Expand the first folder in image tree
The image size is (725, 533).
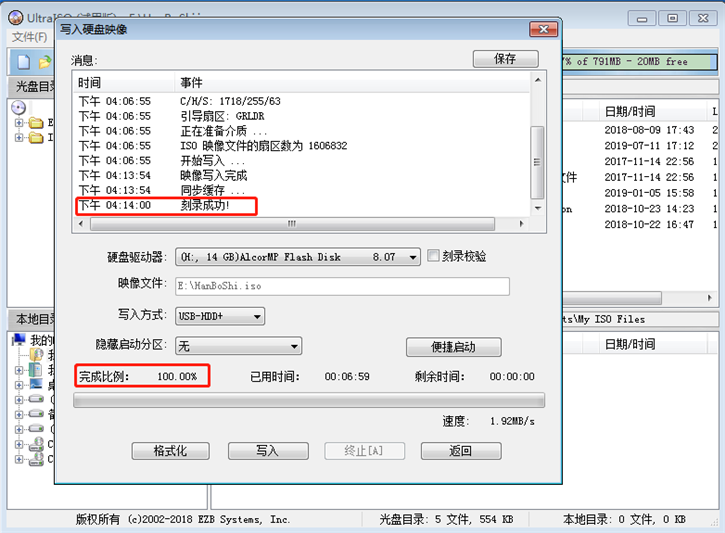click(x=19, y=123)
